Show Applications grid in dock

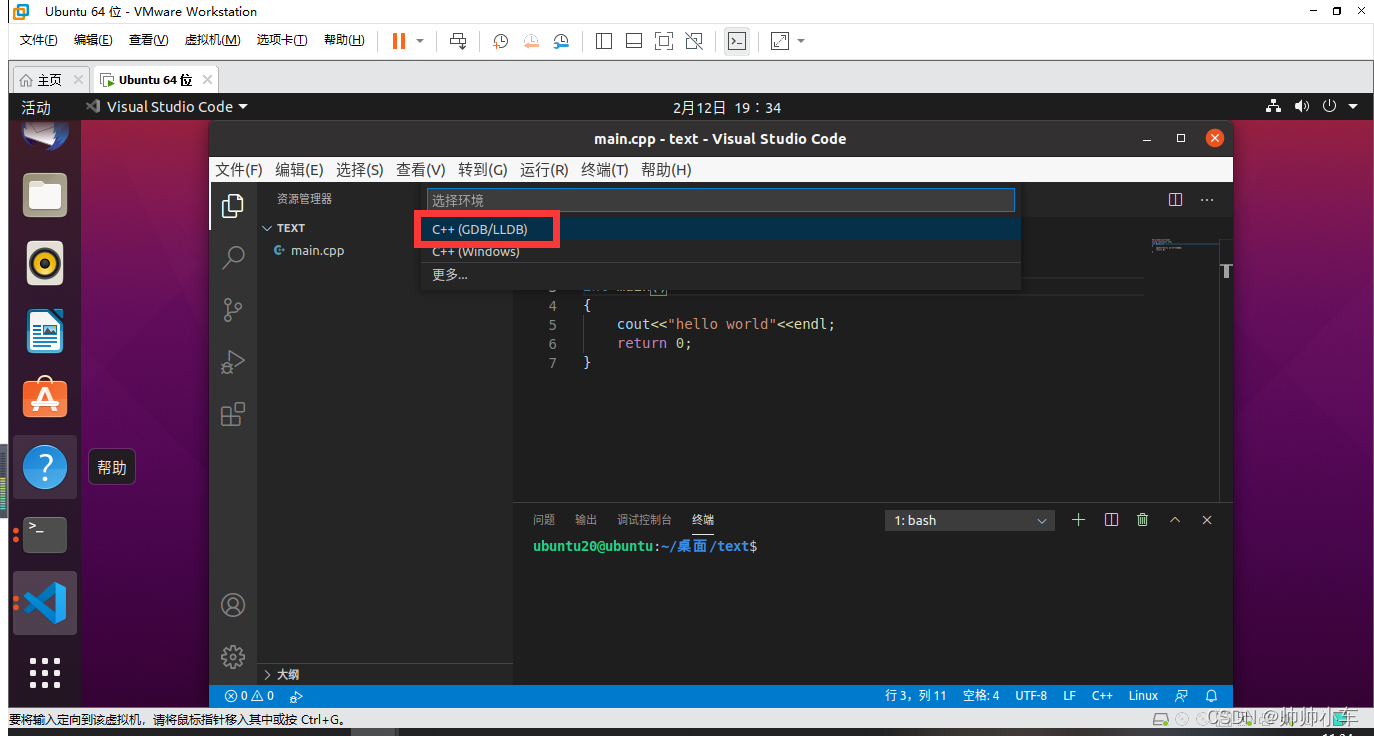click(x=45, y=672)
